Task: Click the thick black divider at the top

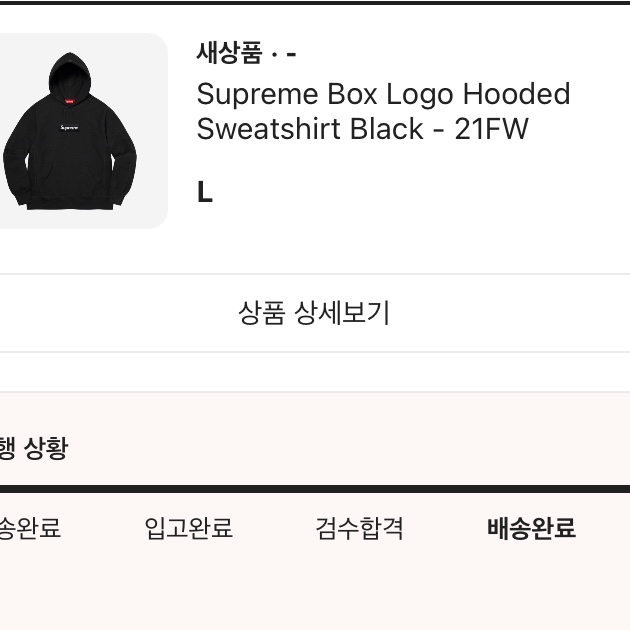Action: click(315, 2)
